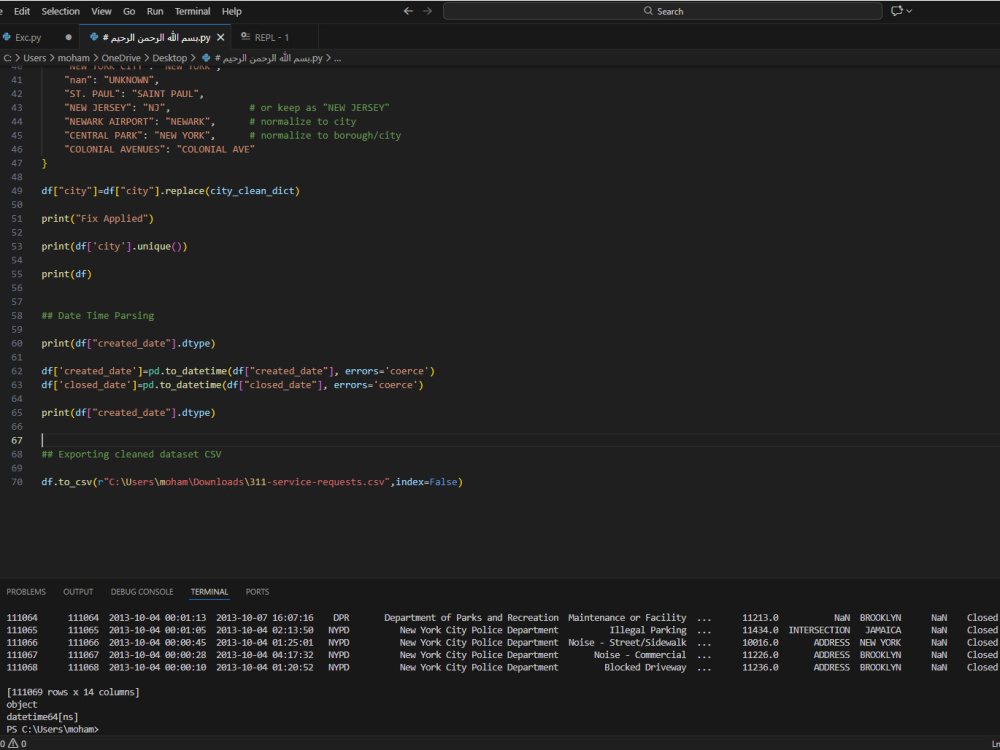Click line number 70 in the gutter

[17, 482]
